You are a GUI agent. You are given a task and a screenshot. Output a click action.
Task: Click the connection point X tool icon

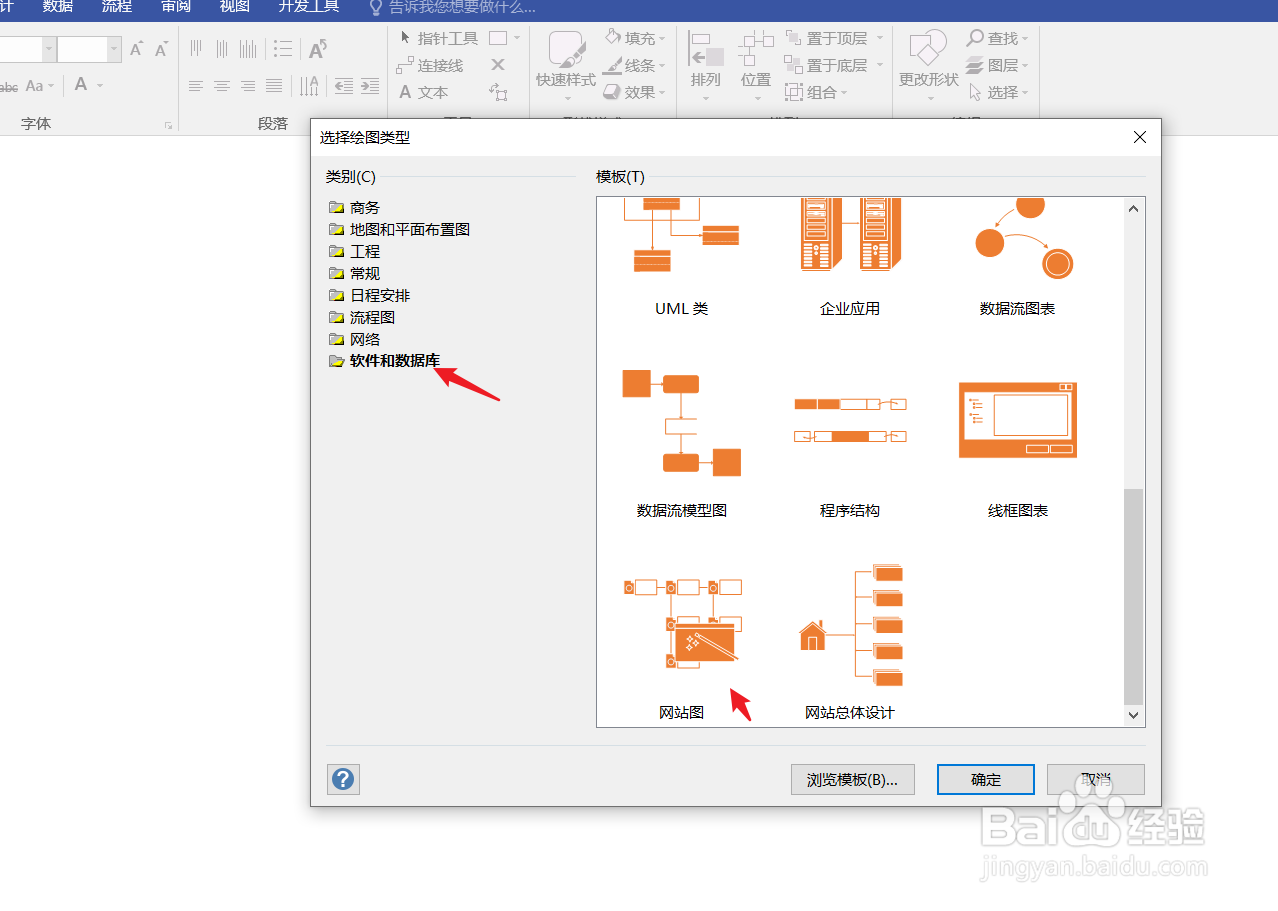(498, 65)
